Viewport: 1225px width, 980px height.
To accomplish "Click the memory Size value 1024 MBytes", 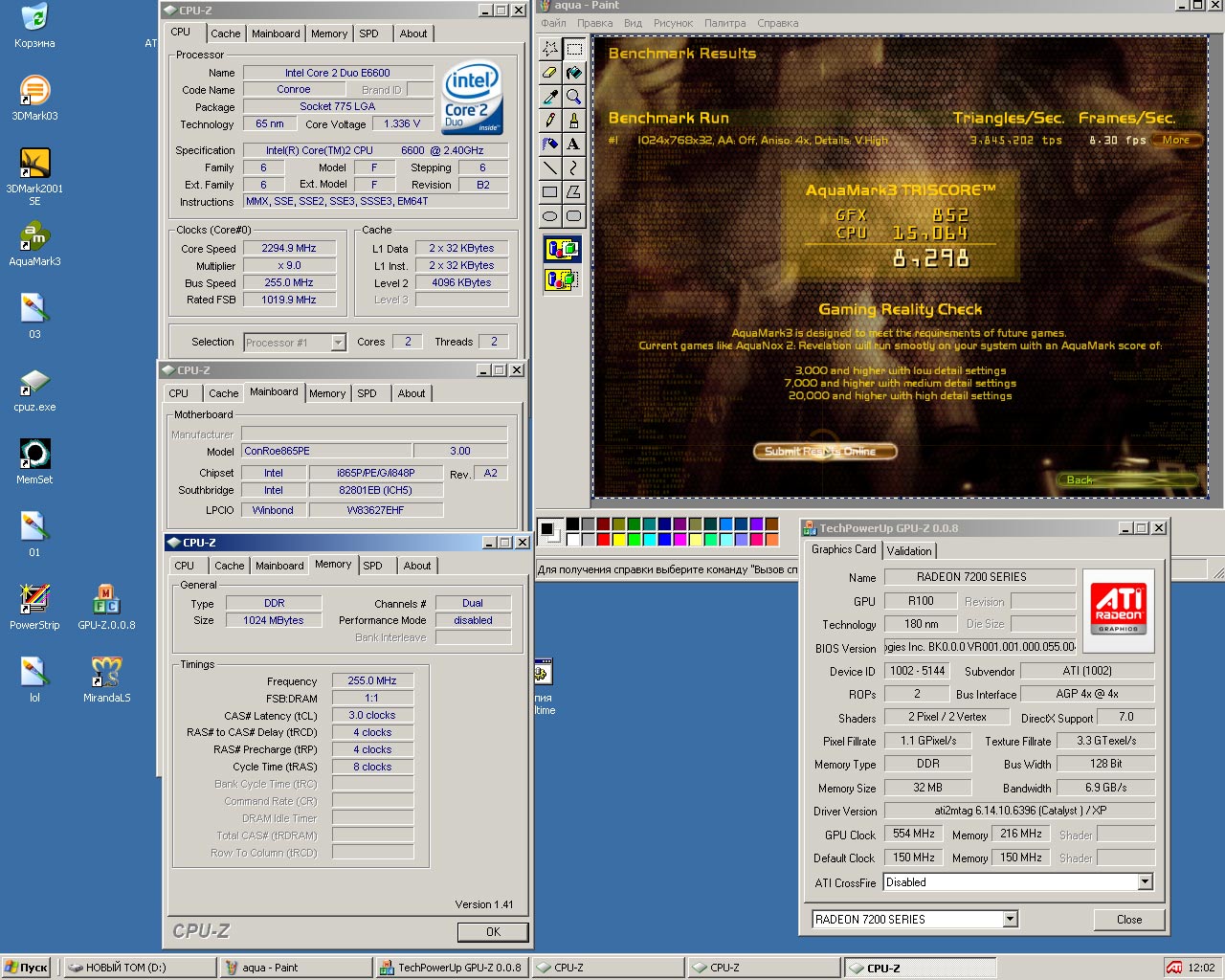I will pyautogui.click(x=274, y=620).
